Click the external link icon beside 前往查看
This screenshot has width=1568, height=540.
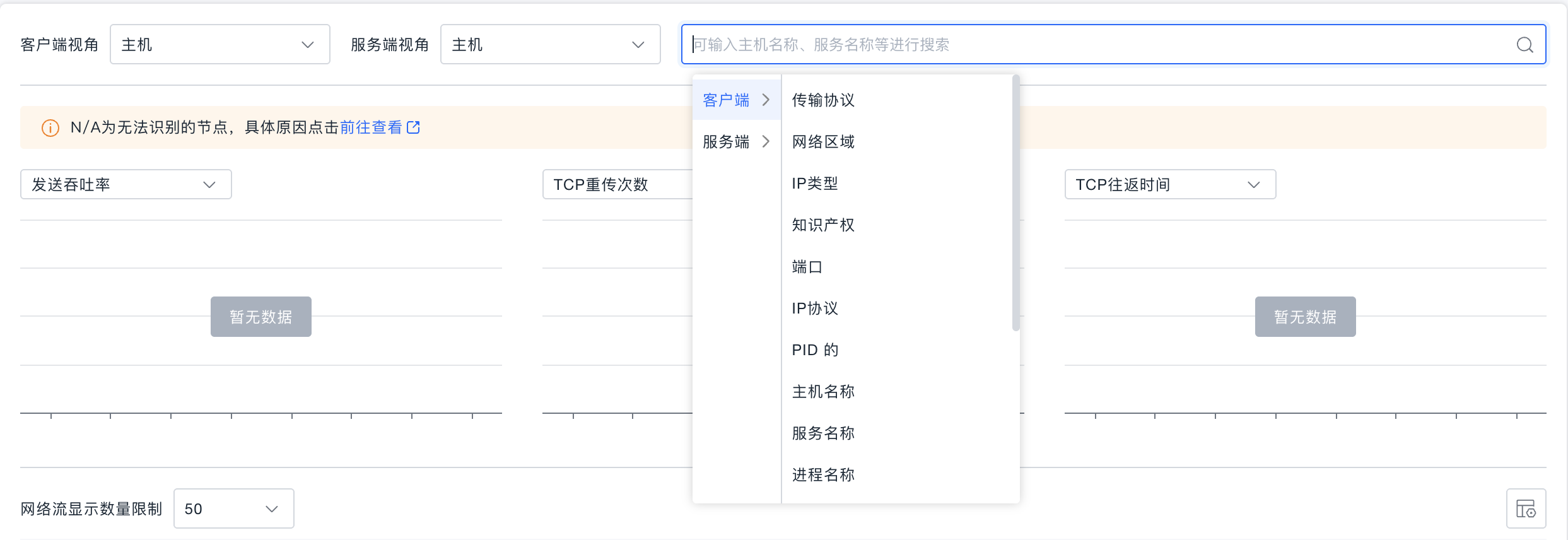tap(413, 127)
